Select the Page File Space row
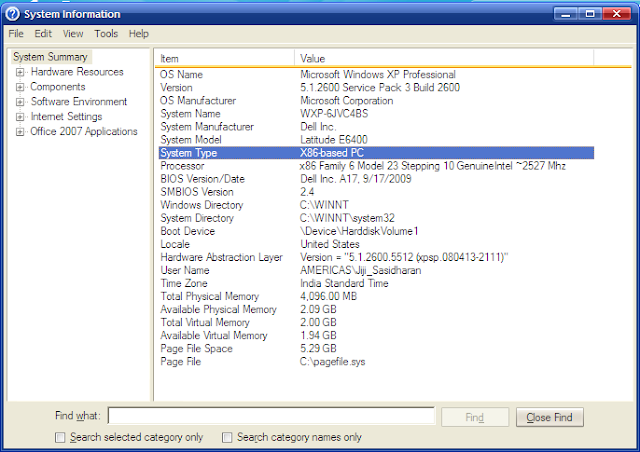The image size is (640, 452). pos(376,349)
